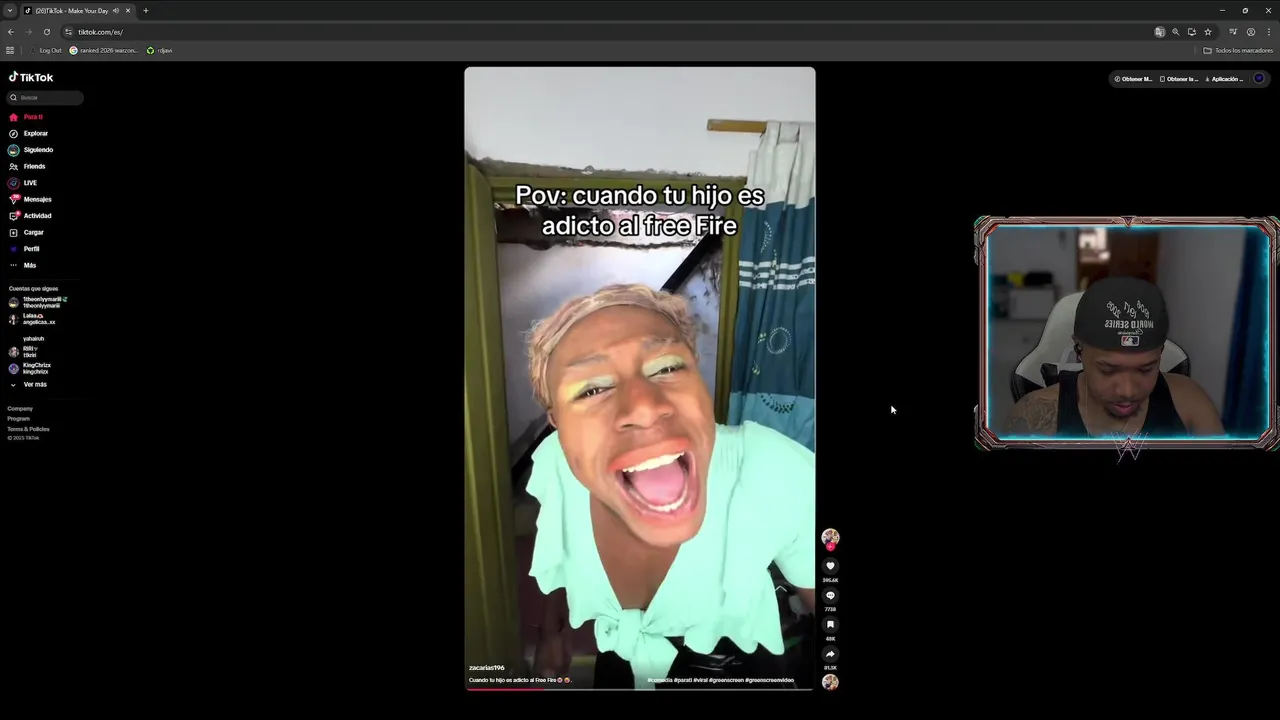The height and width of the screenshot is (720, 1280).
Task: Open the Actividad notifications
Action: tap(30, 216)
